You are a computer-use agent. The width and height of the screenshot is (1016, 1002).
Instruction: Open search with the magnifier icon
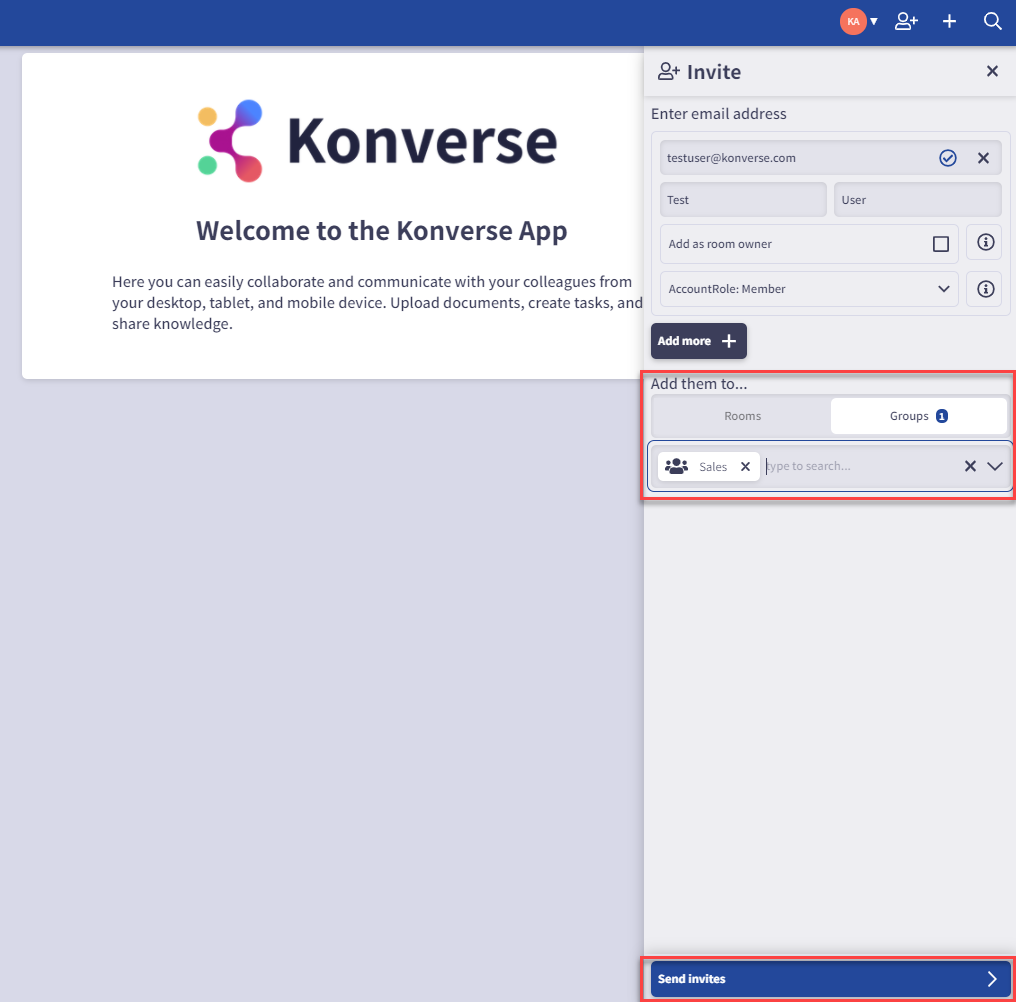[x=992, y=21]
